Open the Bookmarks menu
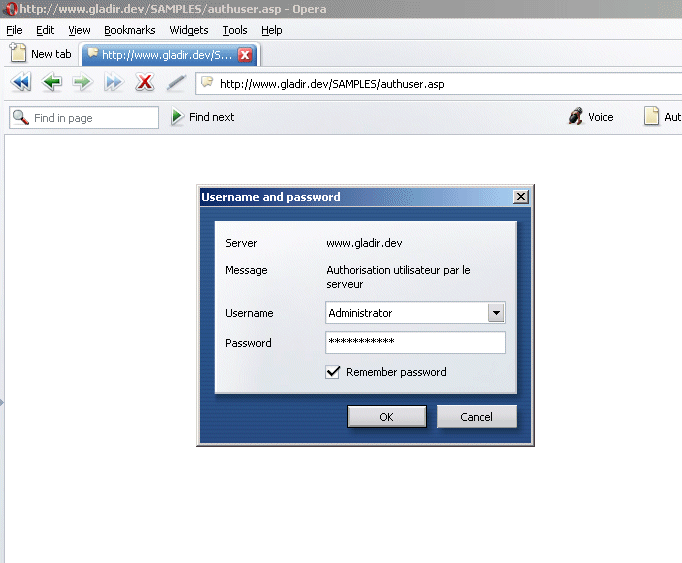Viewport: 682px width, 563px height. 130,30
